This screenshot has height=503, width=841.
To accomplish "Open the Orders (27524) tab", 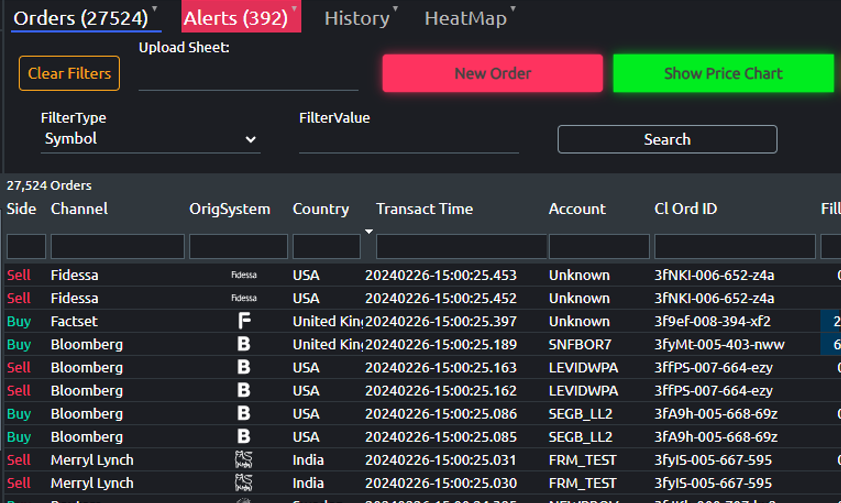I will (80, 18).
